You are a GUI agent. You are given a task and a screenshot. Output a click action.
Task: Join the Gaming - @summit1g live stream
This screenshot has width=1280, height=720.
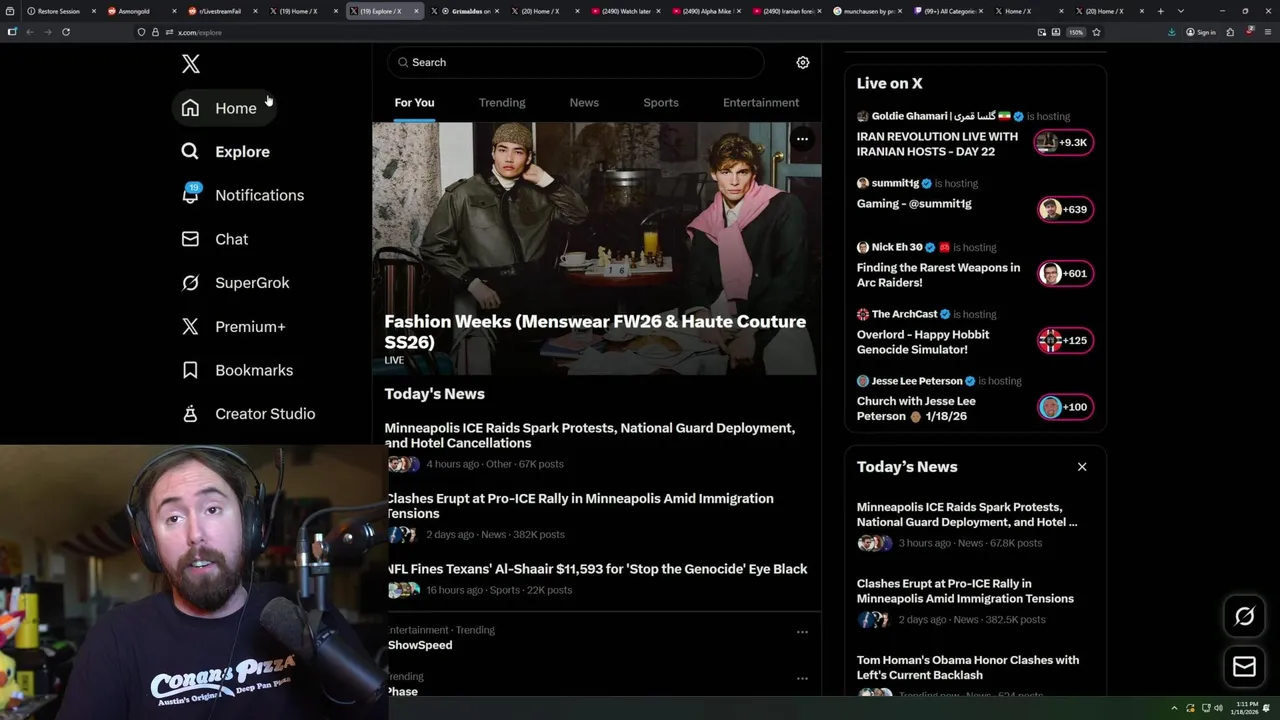pyautogui.click(x=914, y=204)
